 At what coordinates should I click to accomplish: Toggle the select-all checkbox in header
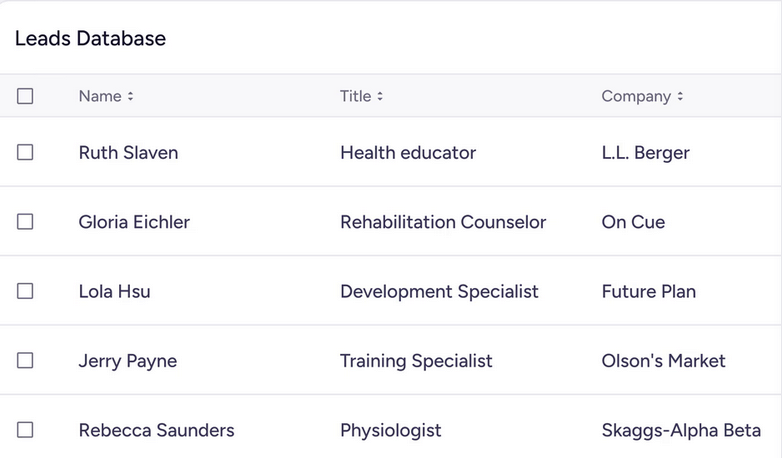(25, 96)
